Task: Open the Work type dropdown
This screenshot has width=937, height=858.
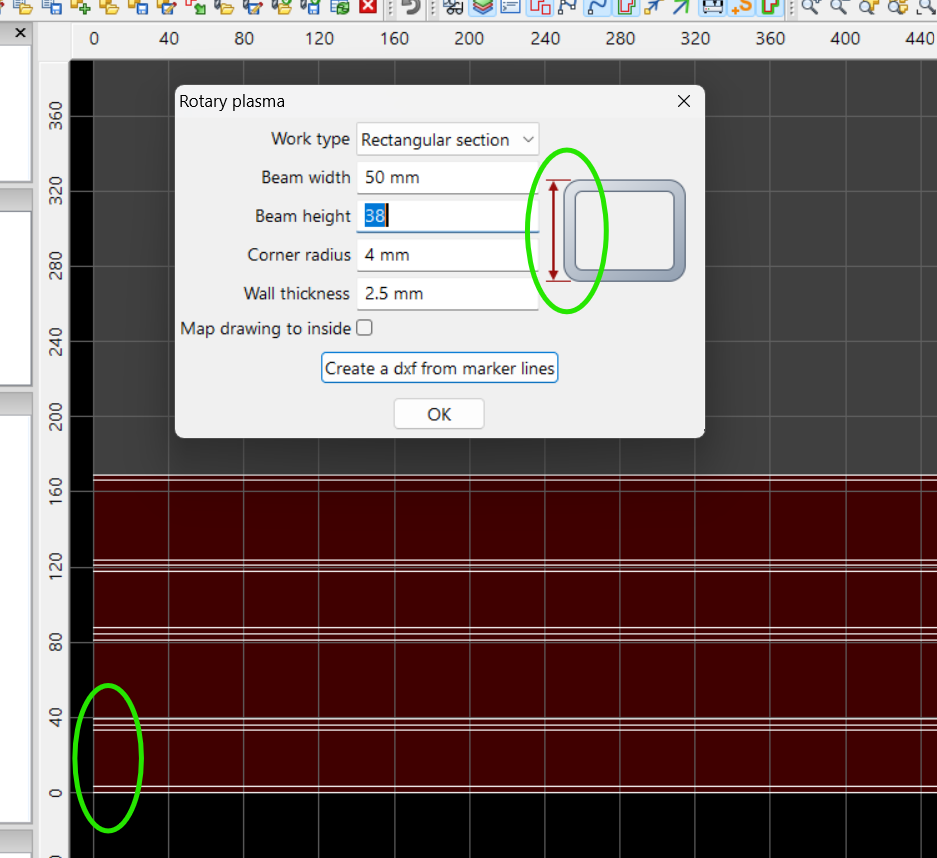Action: coord(447,140)
